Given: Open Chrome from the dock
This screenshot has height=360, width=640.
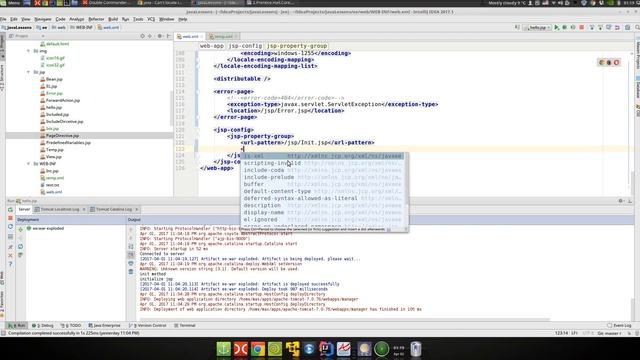Looking at the screenshot, I should pyautogui.click(x=258, y=349).
